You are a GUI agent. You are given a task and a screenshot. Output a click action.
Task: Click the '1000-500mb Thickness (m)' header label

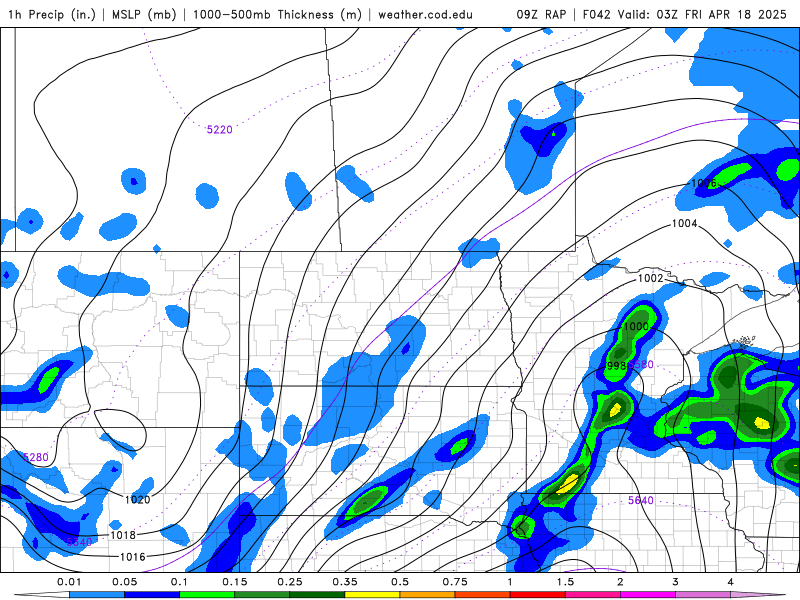[x=277, y=14]
